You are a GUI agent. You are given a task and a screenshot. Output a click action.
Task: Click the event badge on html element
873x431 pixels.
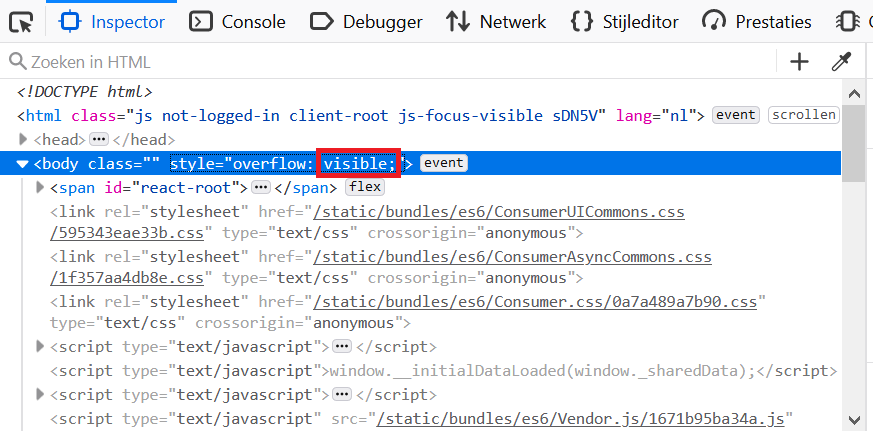(735, 115)
